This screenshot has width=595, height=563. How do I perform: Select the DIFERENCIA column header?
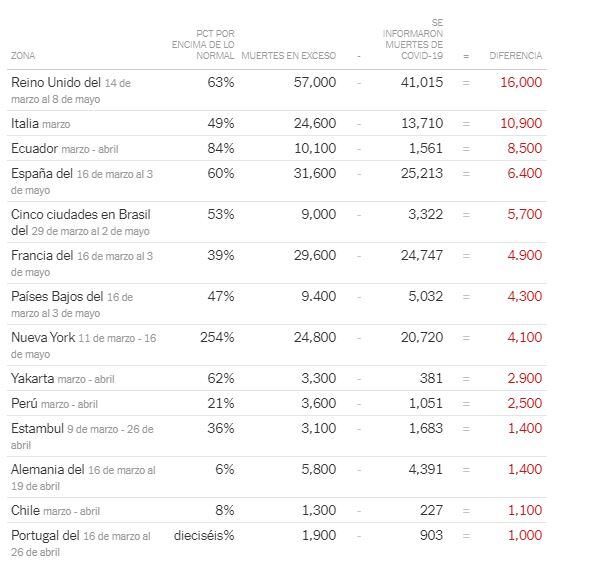pos(515,56)
